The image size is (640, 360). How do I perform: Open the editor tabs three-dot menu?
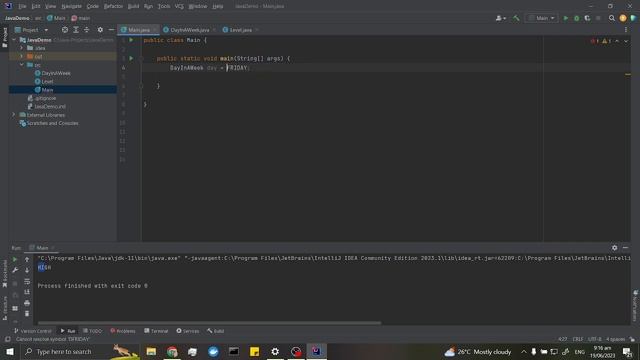pyautogui.click(x=626, y=30)
